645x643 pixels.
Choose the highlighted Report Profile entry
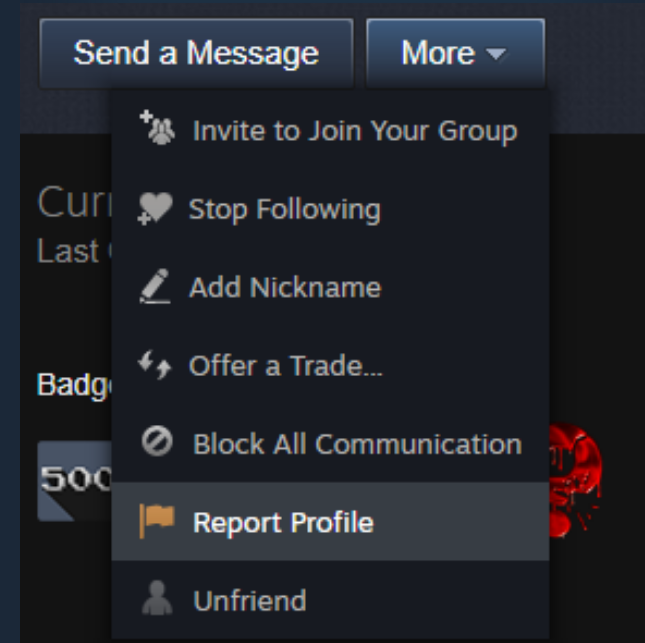tap(330, 521)
